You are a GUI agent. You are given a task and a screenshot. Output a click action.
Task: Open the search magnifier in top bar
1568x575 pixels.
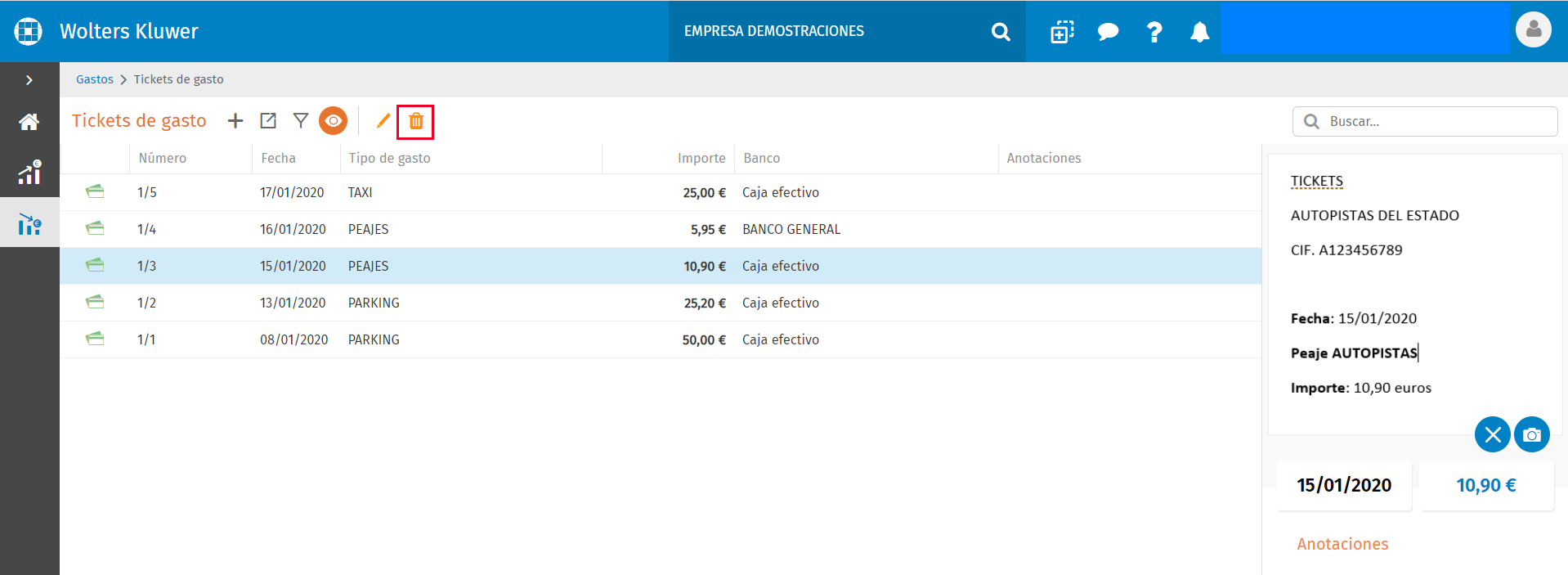click(1001, 32)
